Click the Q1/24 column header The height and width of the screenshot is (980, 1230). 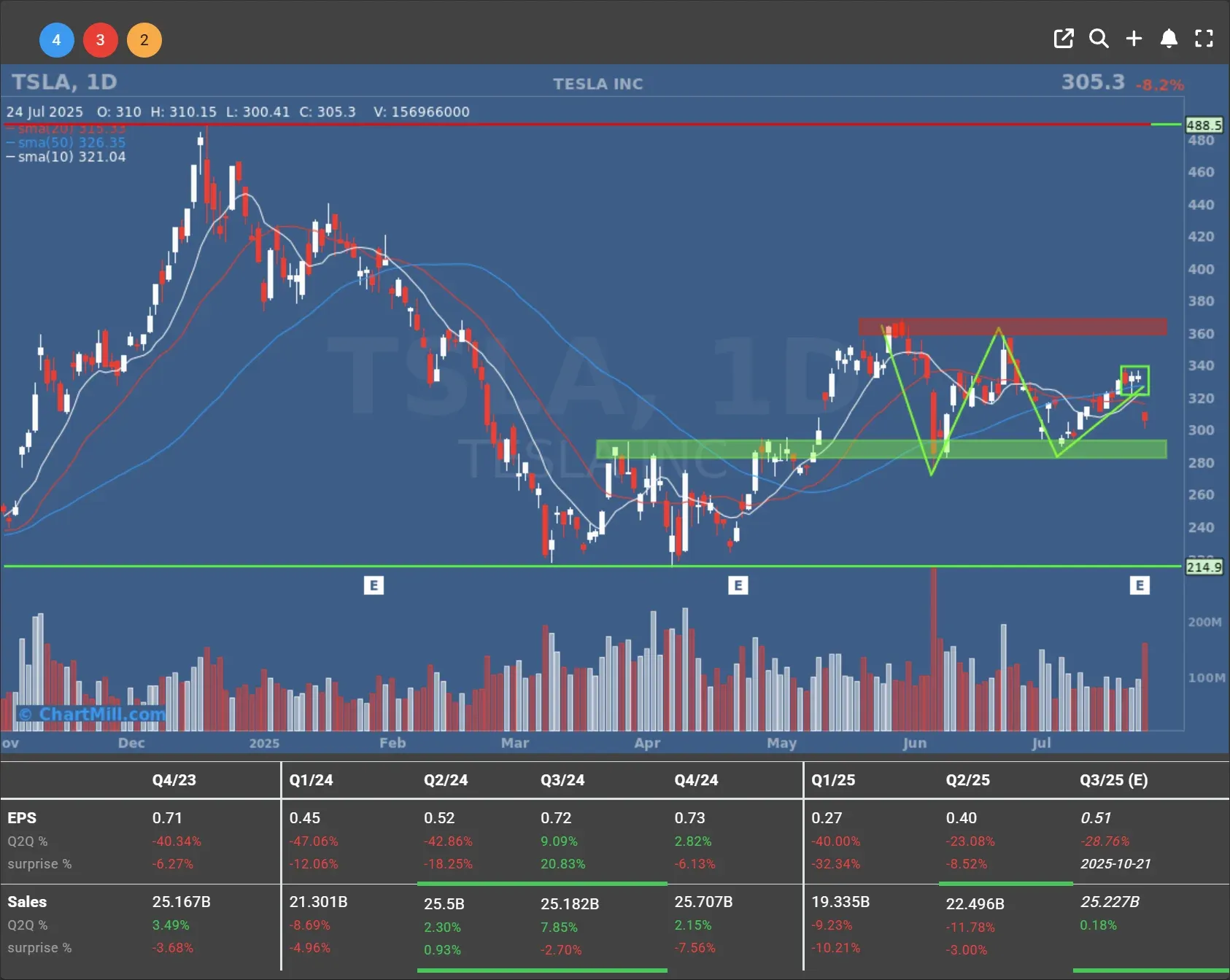click(x=311, y=780)
